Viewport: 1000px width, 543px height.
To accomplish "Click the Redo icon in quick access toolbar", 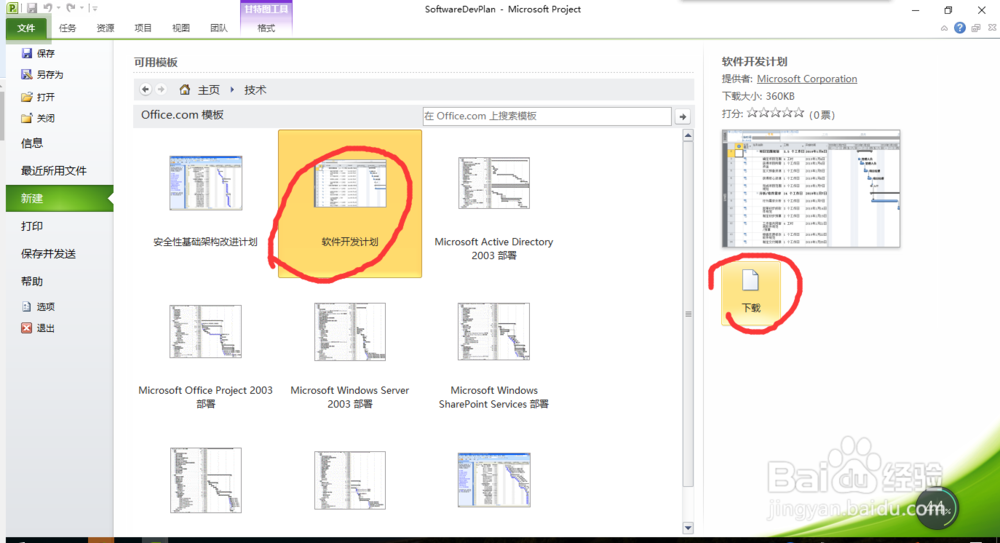I will [70, 8].
